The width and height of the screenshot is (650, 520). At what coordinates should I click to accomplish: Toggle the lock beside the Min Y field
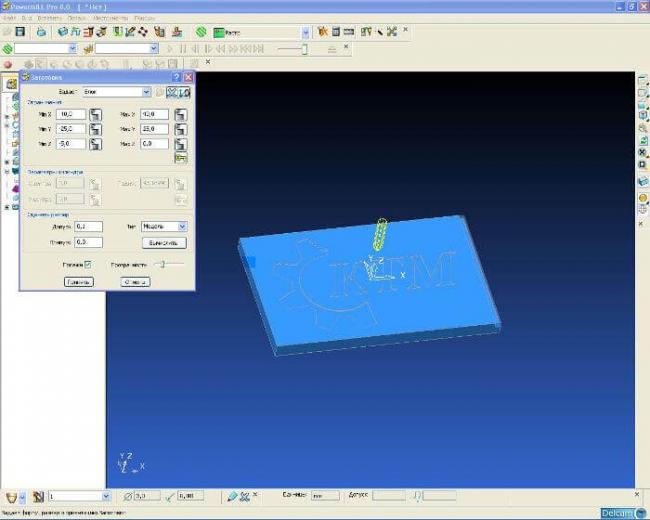(95, 129)
